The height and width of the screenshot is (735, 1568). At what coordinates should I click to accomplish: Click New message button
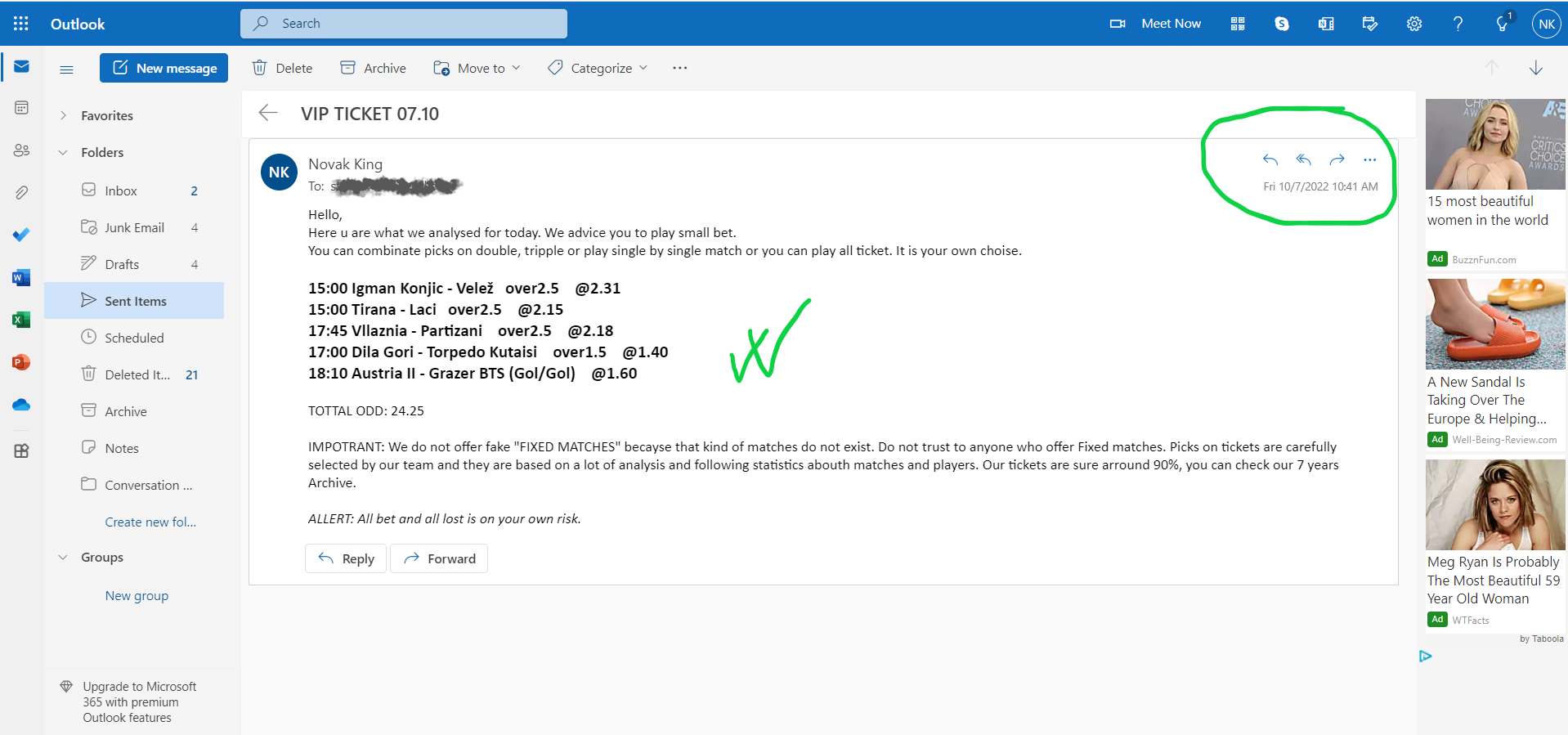point(164,68)
